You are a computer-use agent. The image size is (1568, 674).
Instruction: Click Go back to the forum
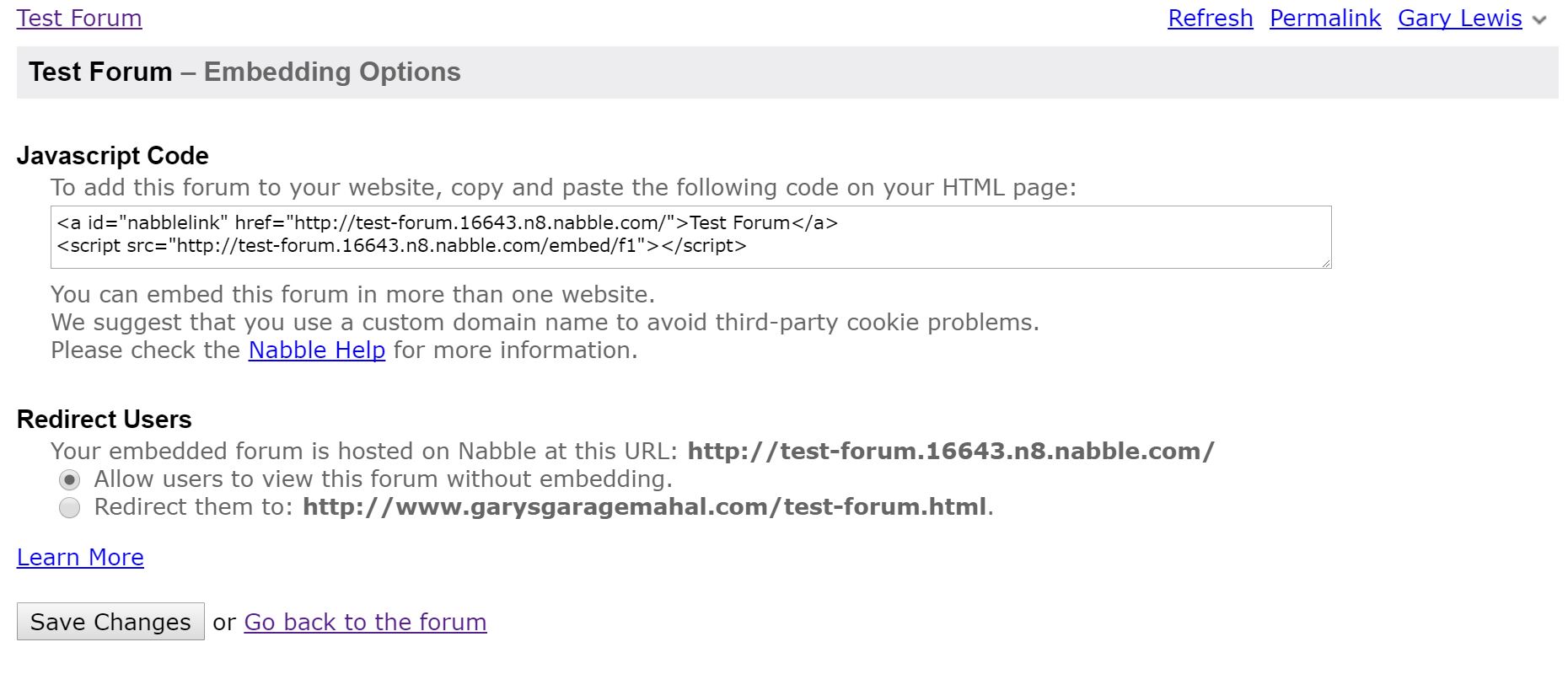[365, 623]
